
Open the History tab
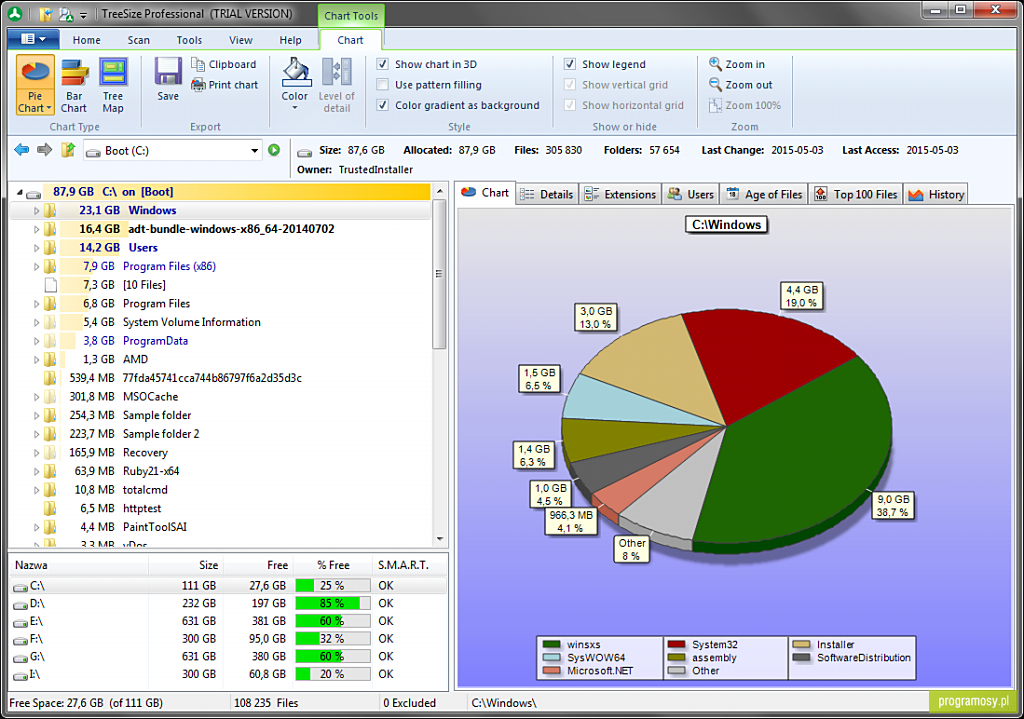936,194
